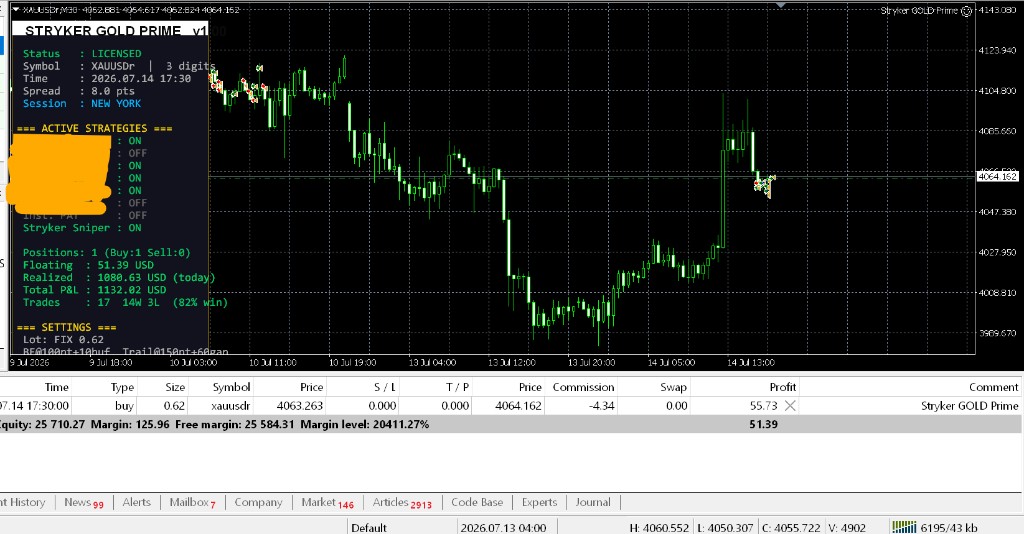Click the 4063.263 open price cell
1024x534 pixels.
pyautogui.click(x=300, y=405)
